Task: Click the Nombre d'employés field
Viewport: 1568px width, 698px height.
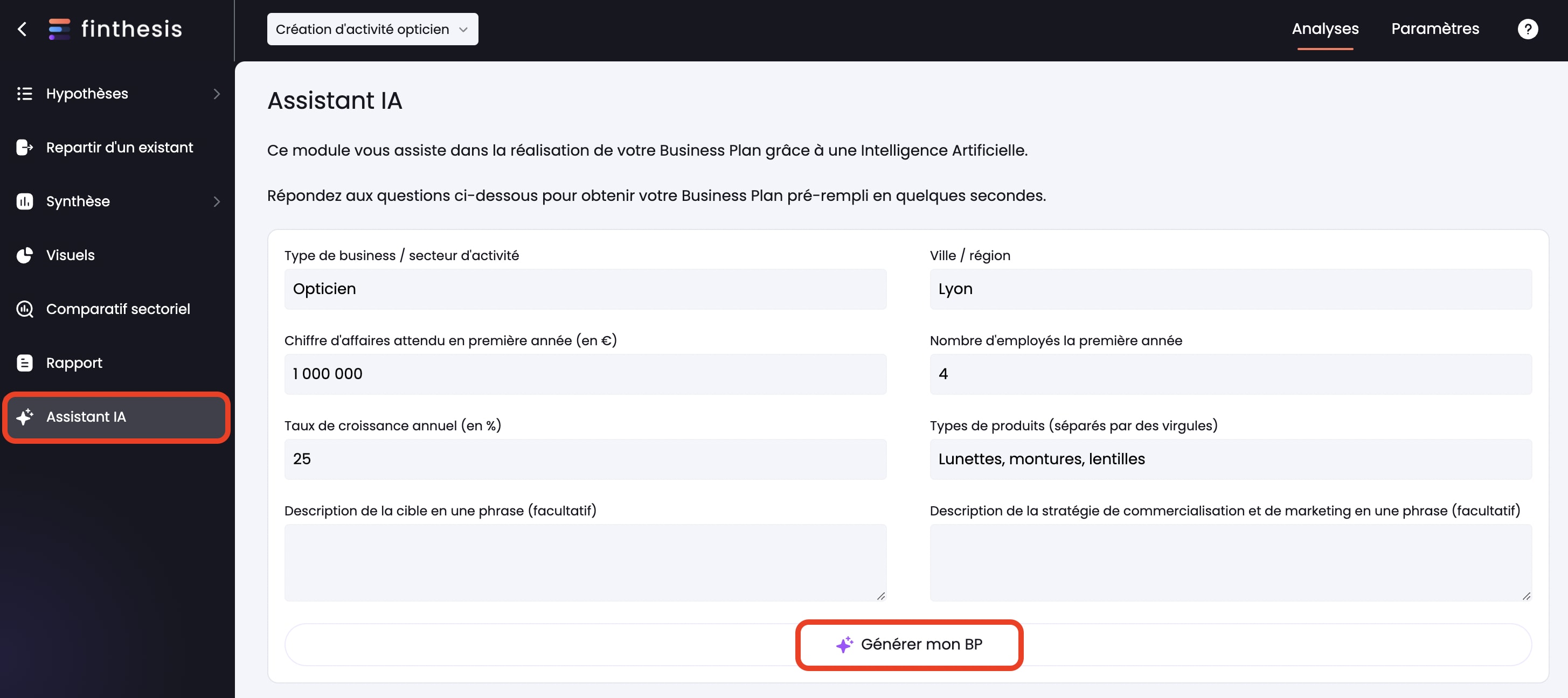Action: tap(1230, 374)
